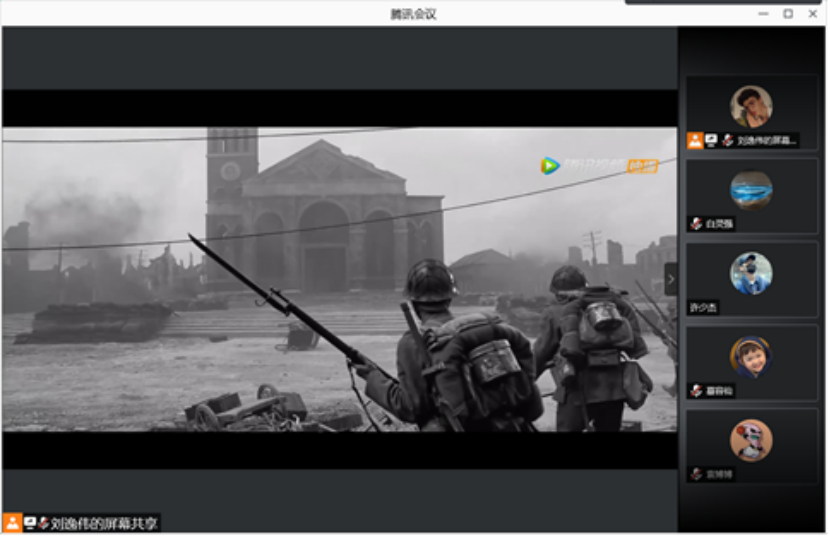Select 白灵强's blue avatar
Viewport: 830px width, 537px height.
point(750,189)
